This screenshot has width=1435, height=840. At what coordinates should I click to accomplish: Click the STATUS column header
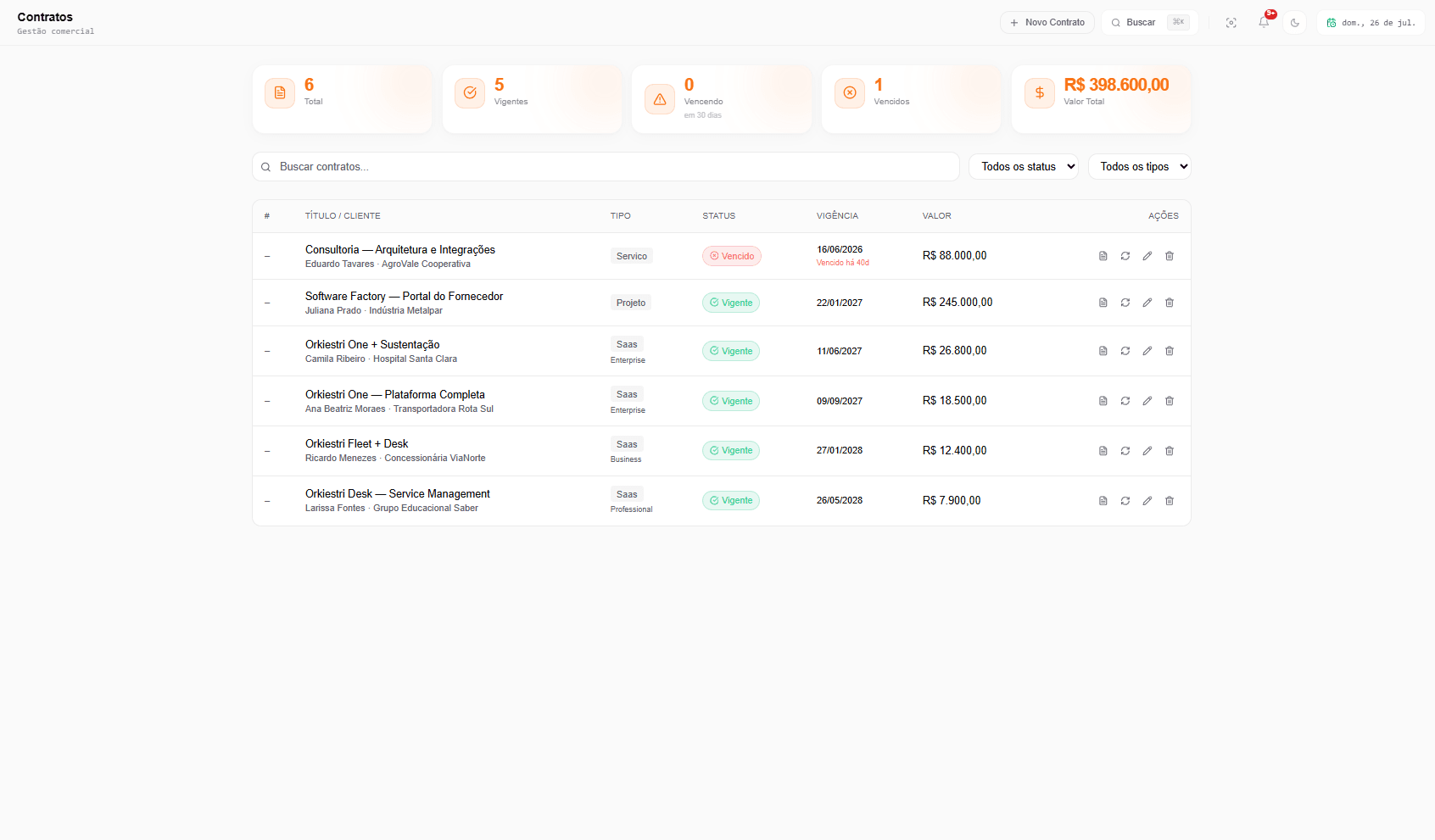click(x=719, y=216)
